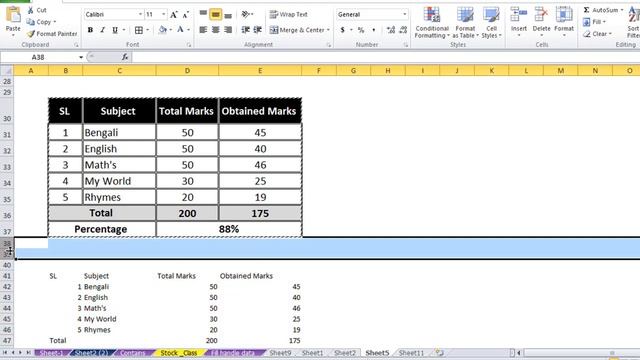This screenshot has height=360, width=640.
Task: Switch to Sheet11 tab
Action: [x=411, y=353]
